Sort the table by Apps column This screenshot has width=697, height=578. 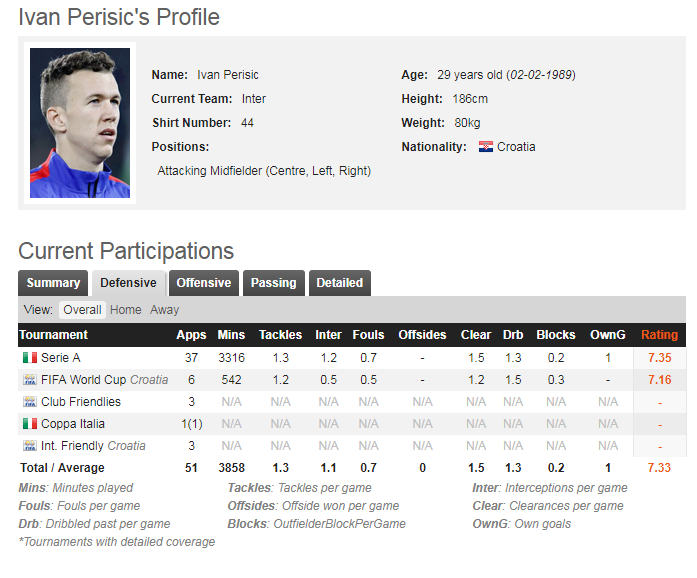(x=191, y=335)
